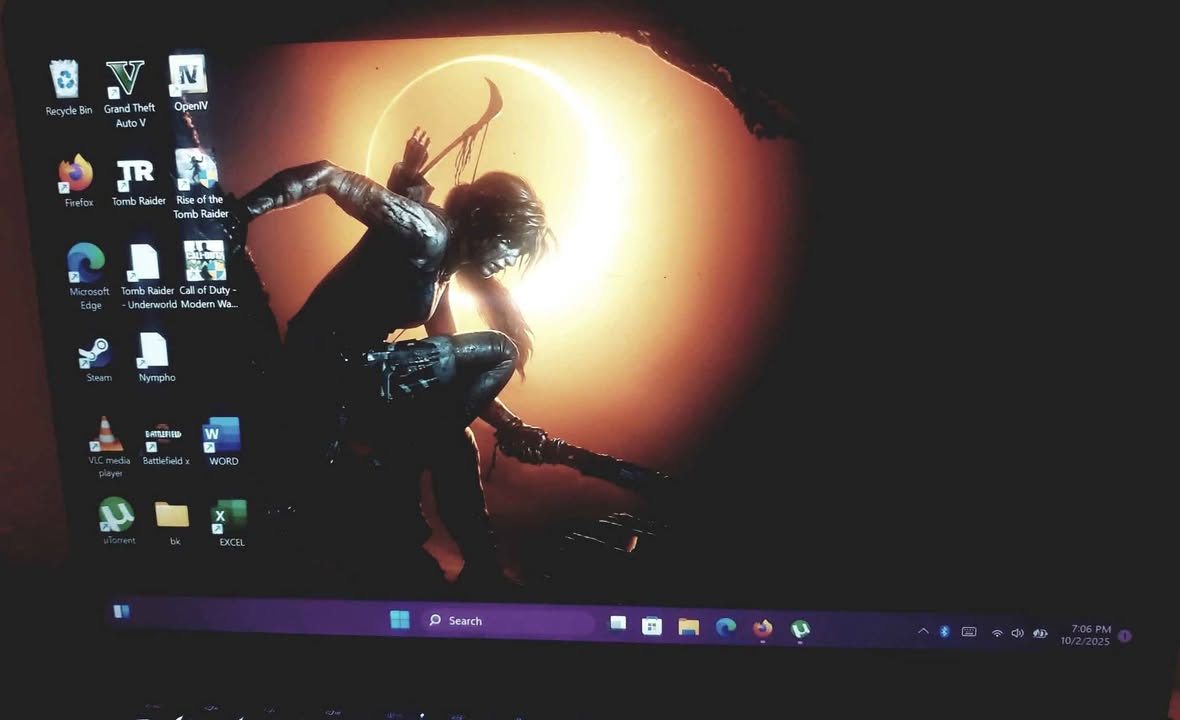Viewport: 1180px width, 720px height.
Task: Toggle Bluetooth from the system tray icon
Action: coord(944,632)
